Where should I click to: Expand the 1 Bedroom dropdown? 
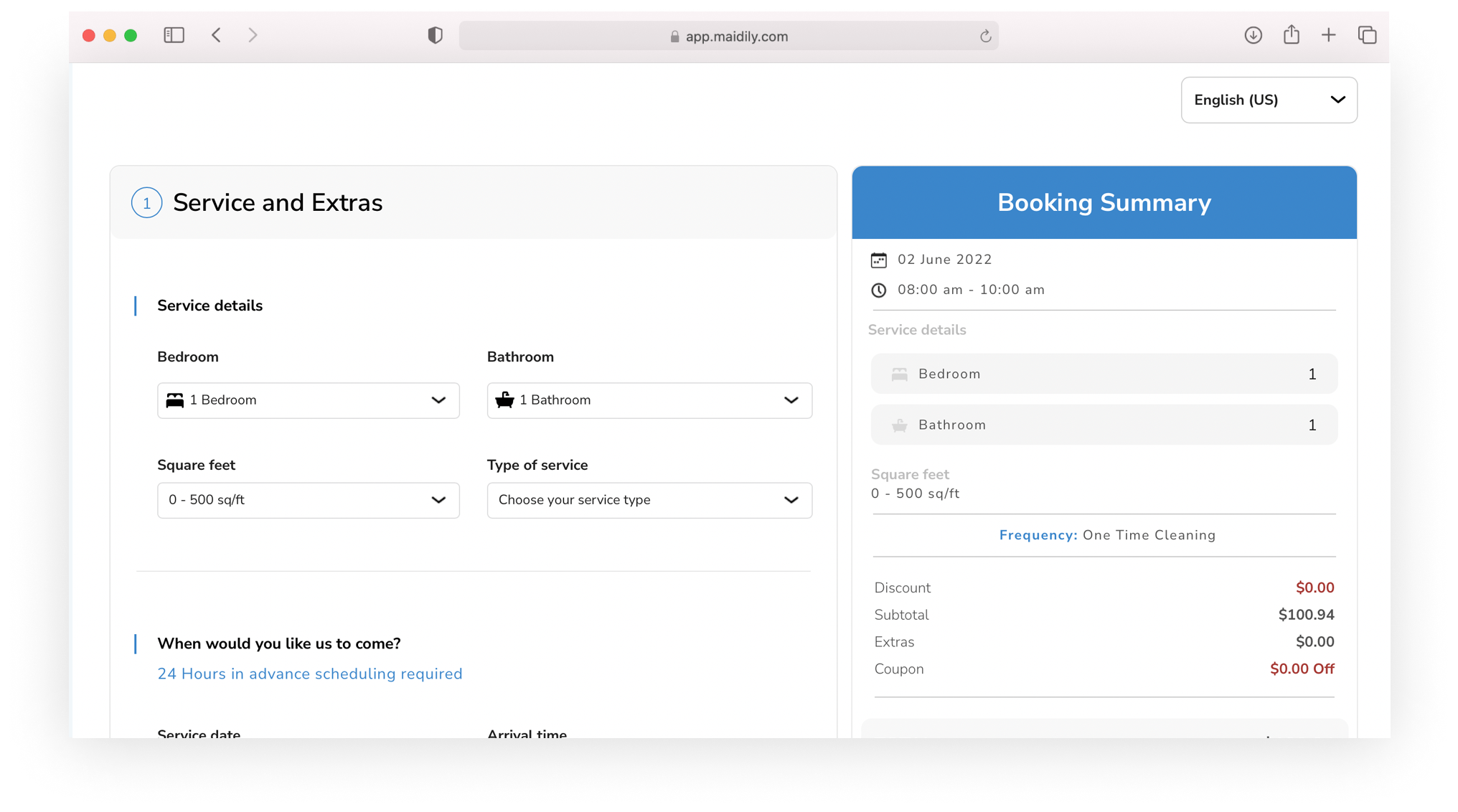pyautogui.click(x=308, y=400)
